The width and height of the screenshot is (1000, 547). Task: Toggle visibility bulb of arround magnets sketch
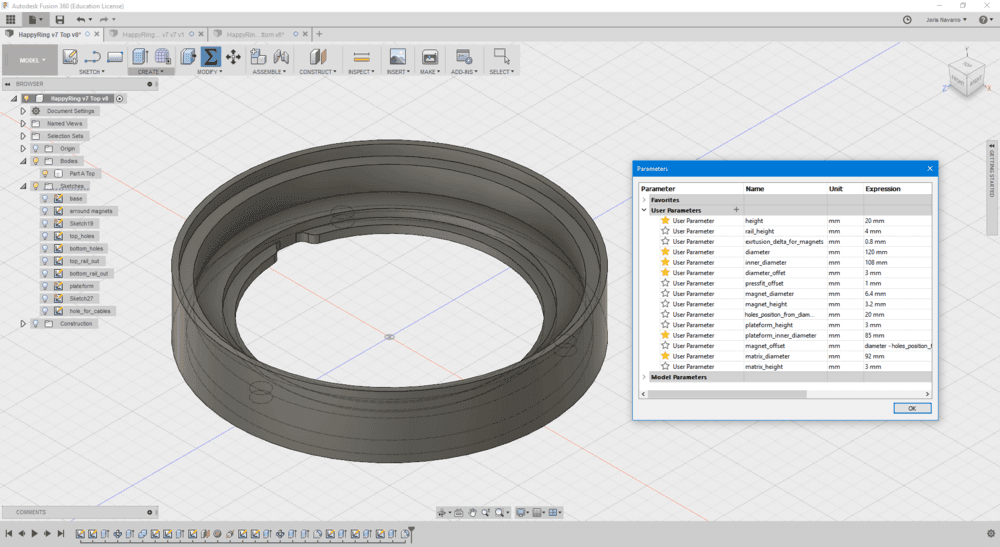(45, 211)
